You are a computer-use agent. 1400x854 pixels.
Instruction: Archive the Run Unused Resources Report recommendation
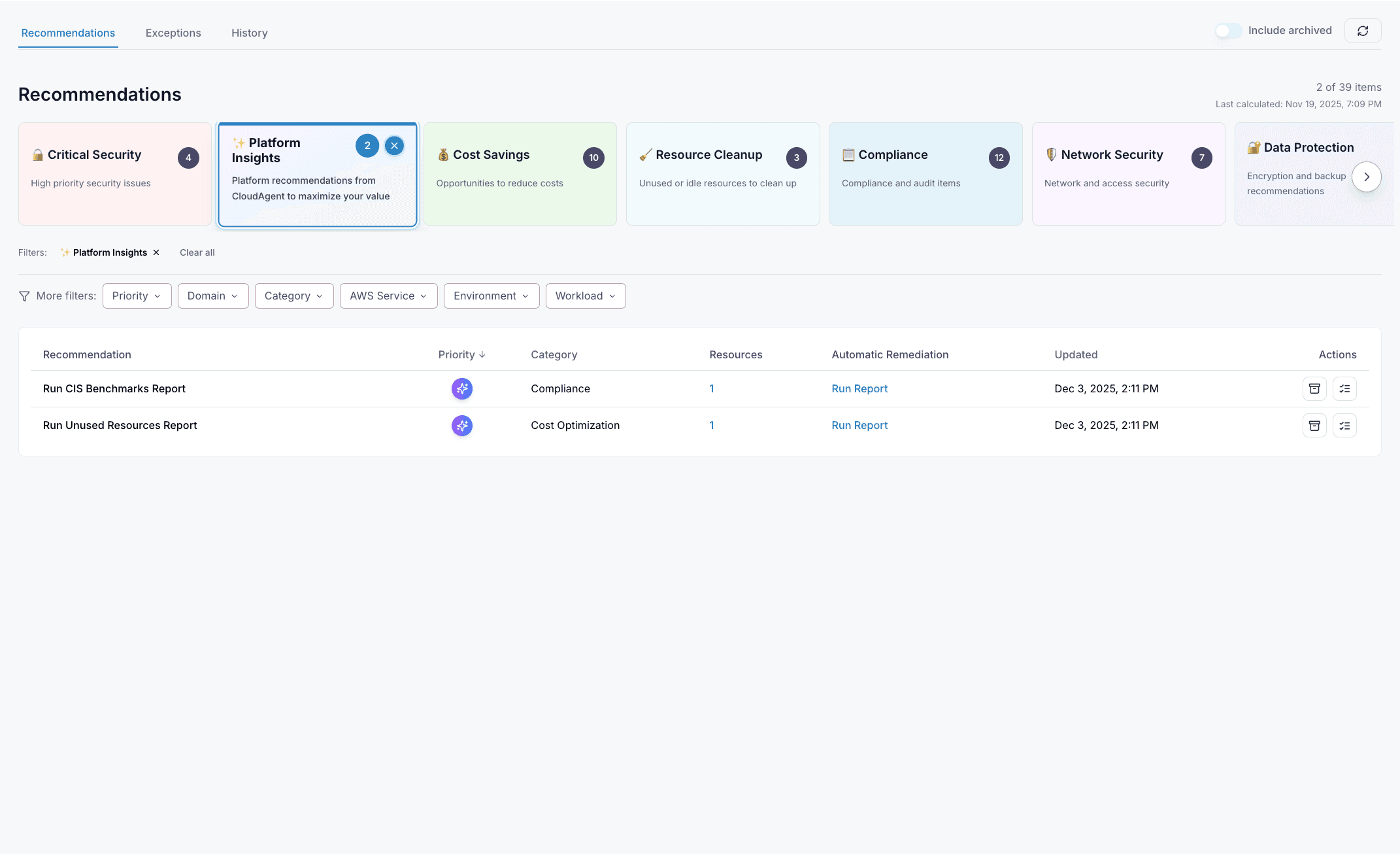1314,425
